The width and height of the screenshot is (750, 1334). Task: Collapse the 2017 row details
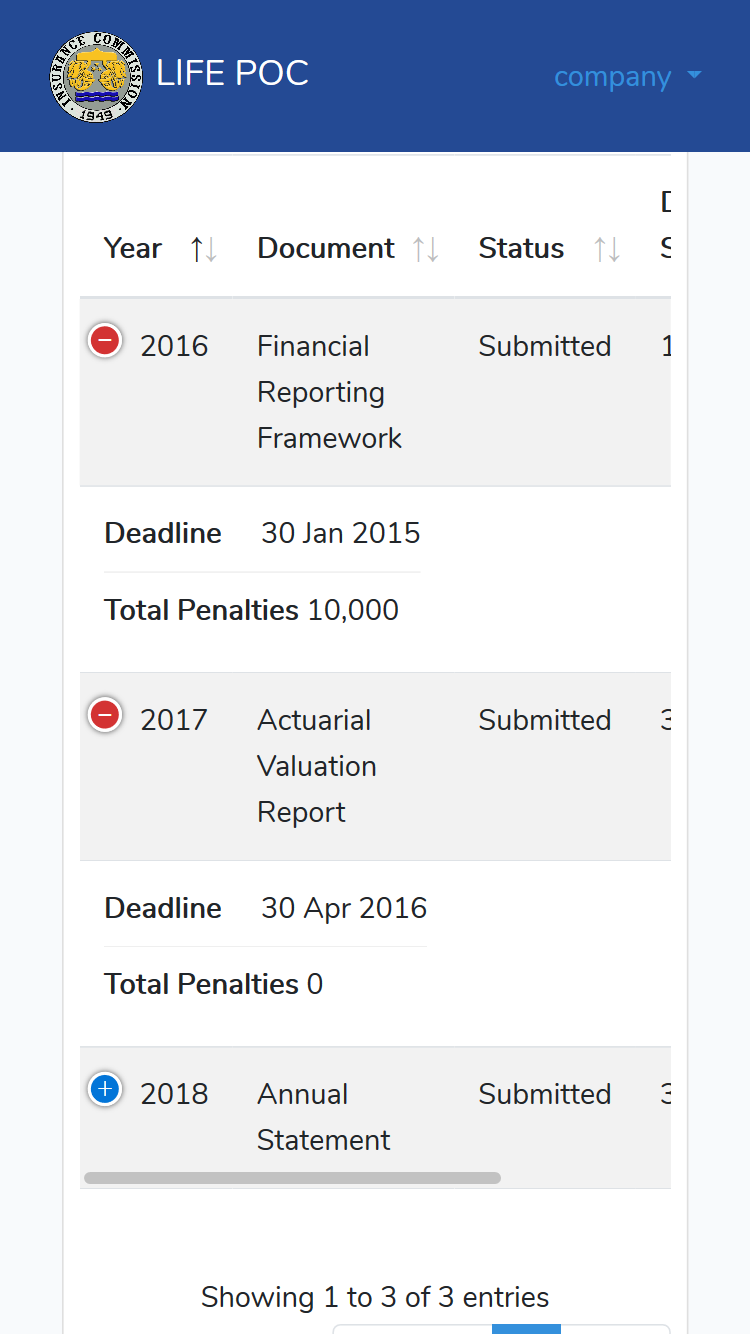pos(105,715)
